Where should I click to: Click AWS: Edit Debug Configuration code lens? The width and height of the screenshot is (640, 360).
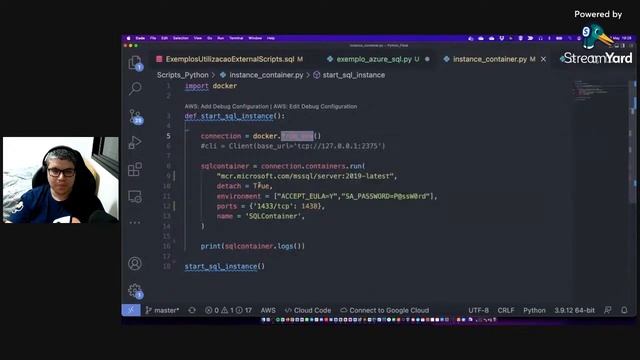tap(315, 107)
